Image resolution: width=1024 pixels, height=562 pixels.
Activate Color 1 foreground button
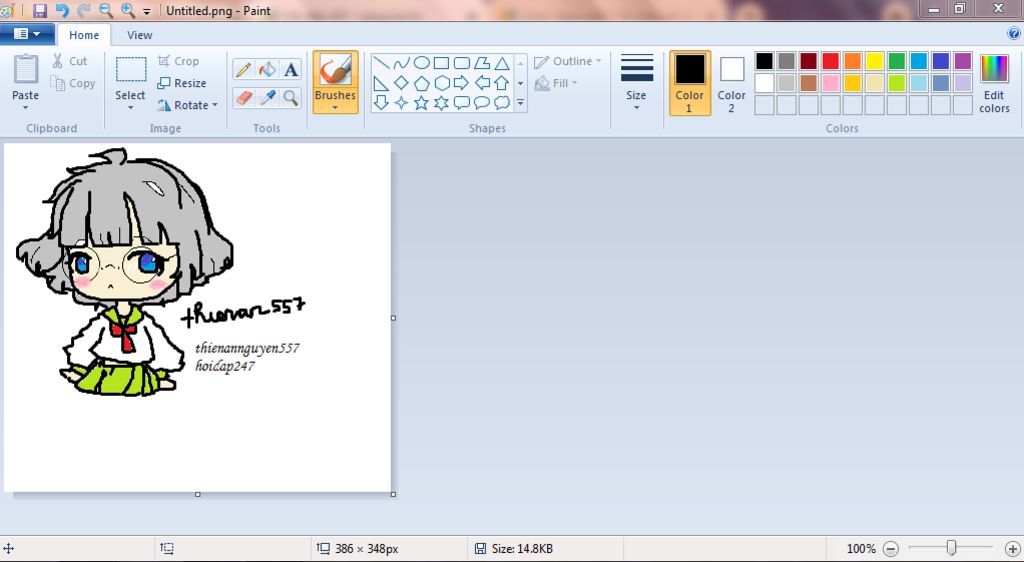coord(690,83)
